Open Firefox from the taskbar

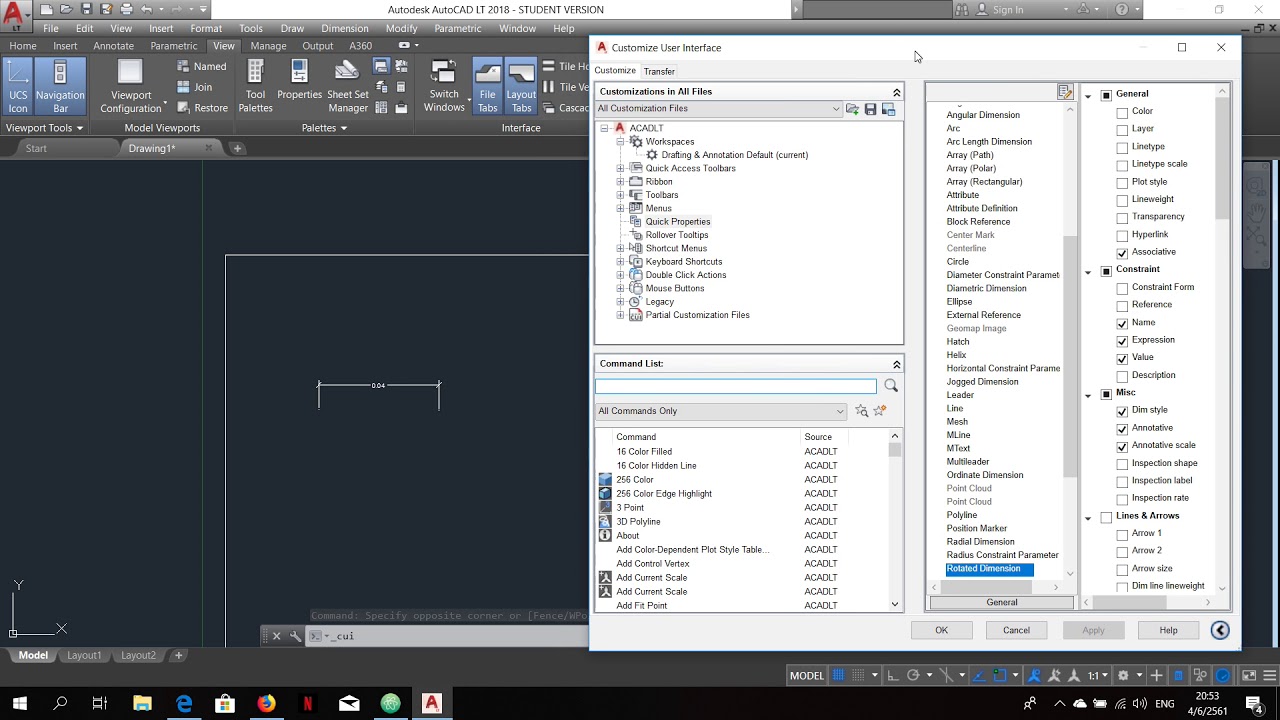click(266, 704)
